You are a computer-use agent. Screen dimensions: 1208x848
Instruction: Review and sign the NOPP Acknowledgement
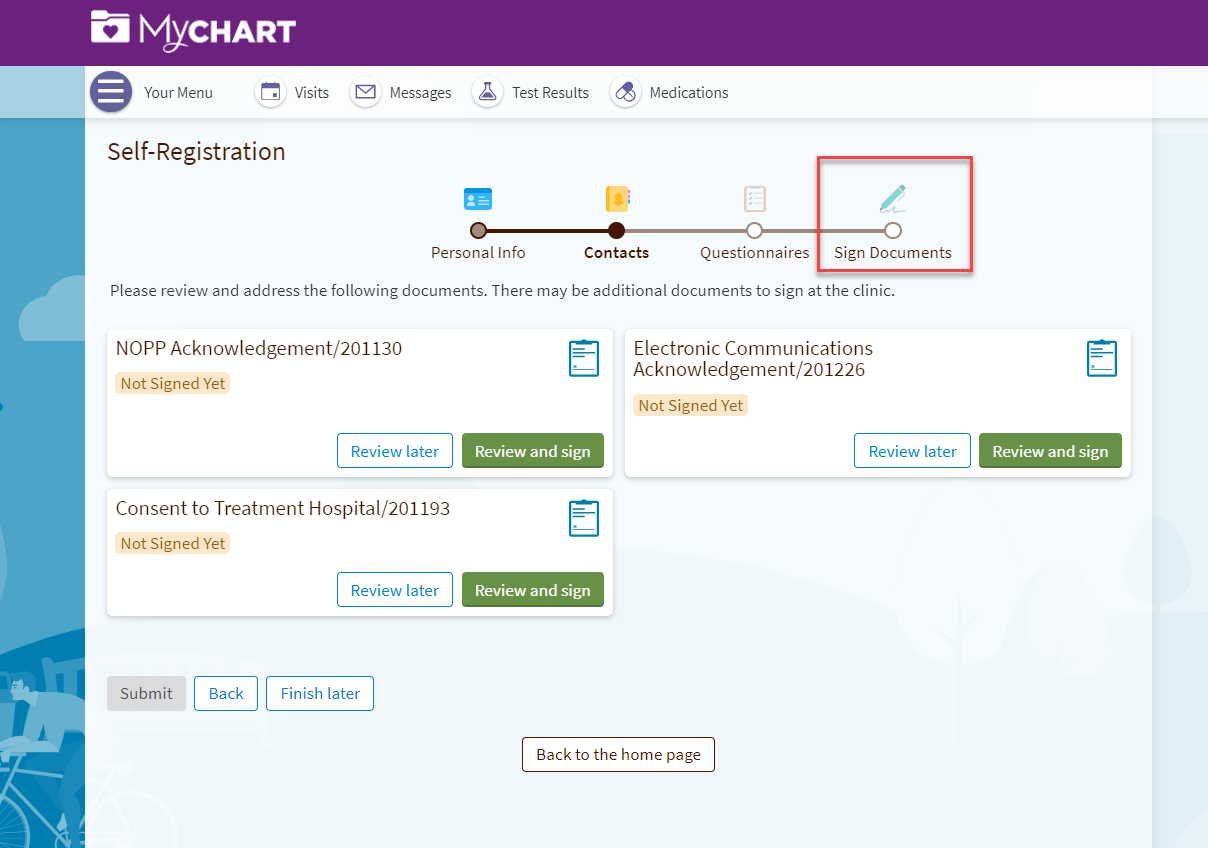[x=532, y=450]
